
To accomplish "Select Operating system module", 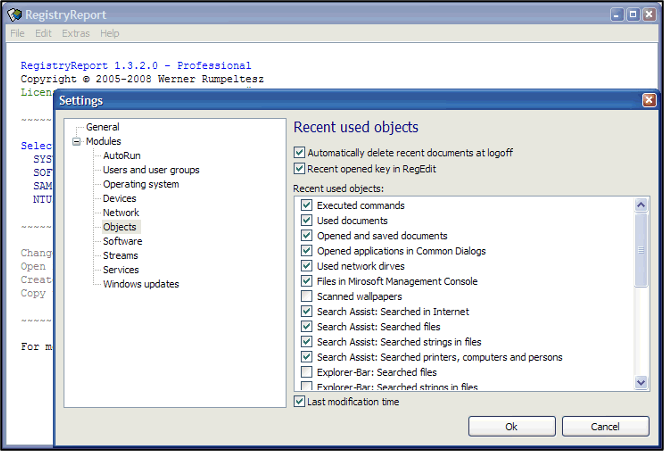I will [141, 184].
